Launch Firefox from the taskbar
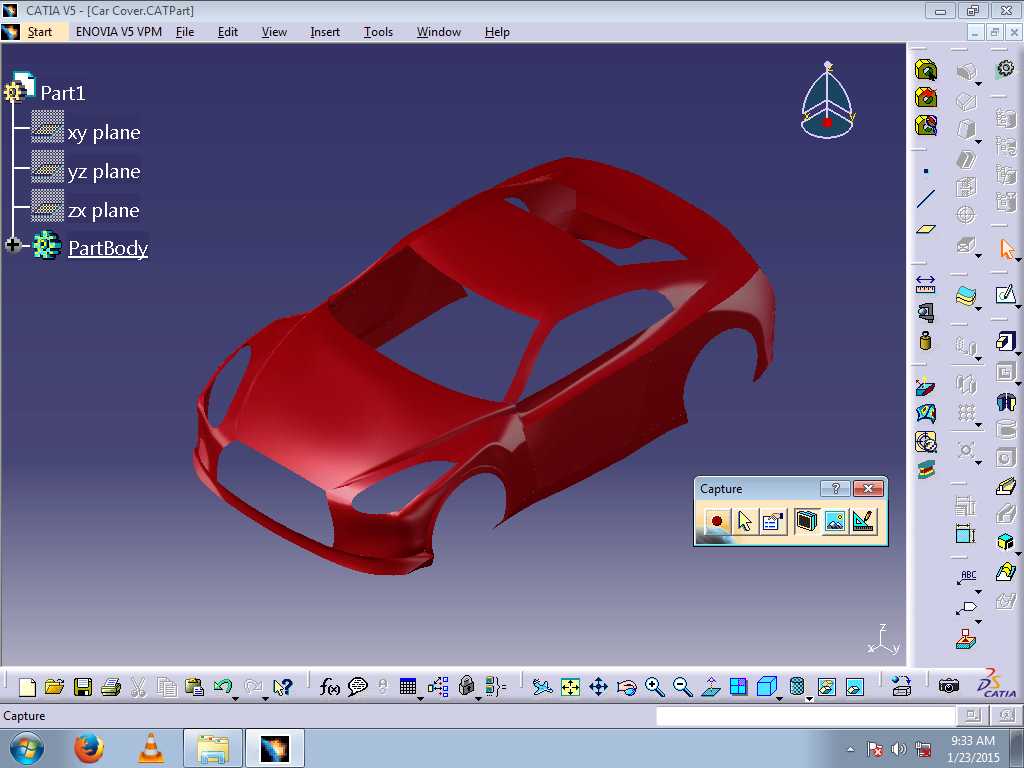Viewport: 1024px width, 768px height. 89,748
